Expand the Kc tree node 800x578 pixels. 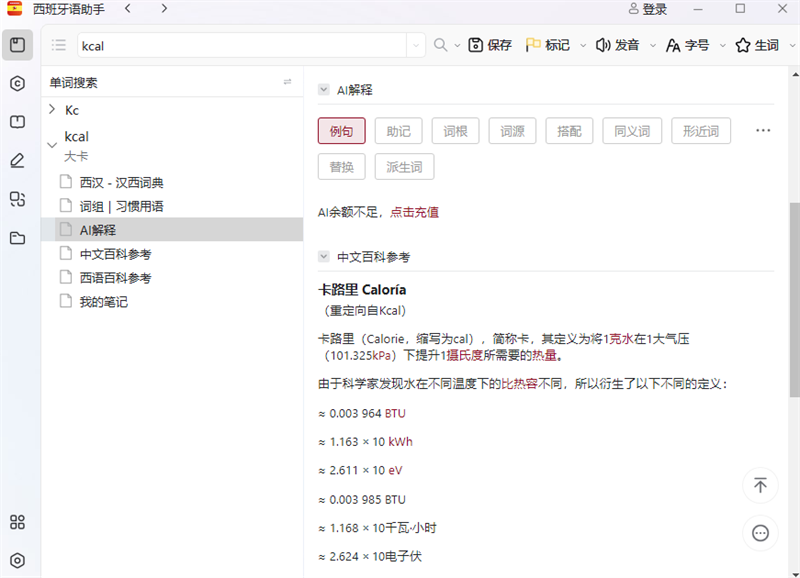coord(53,110)
